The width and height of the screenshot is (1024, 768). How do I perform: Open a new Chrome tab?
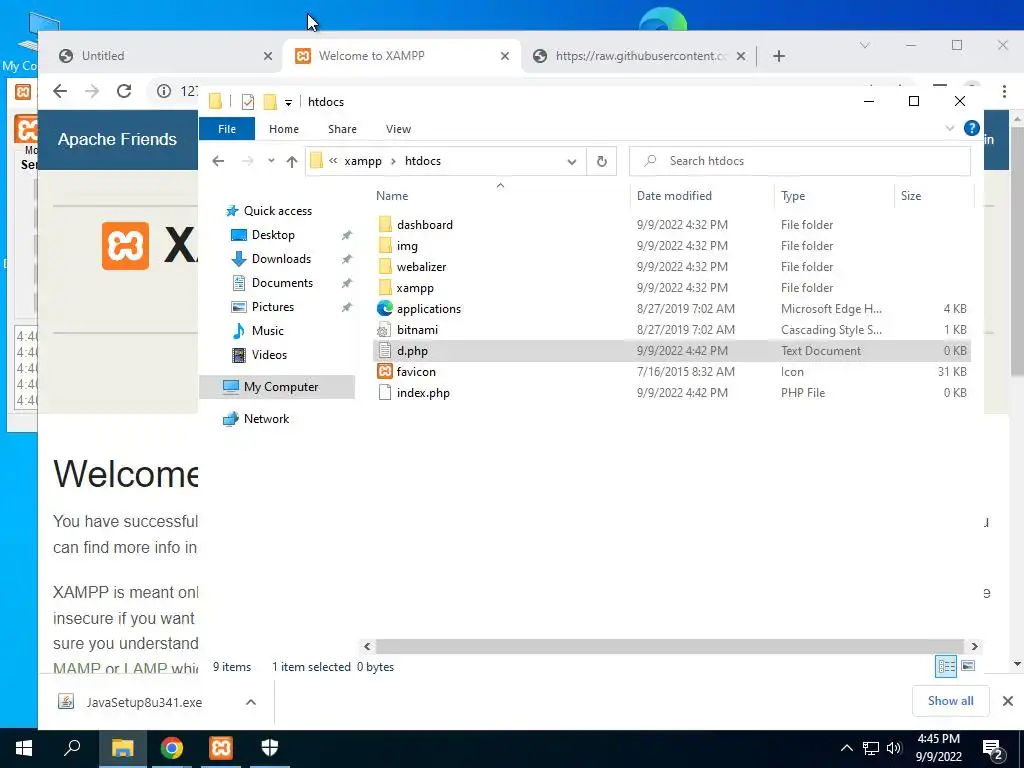point(778,56)
